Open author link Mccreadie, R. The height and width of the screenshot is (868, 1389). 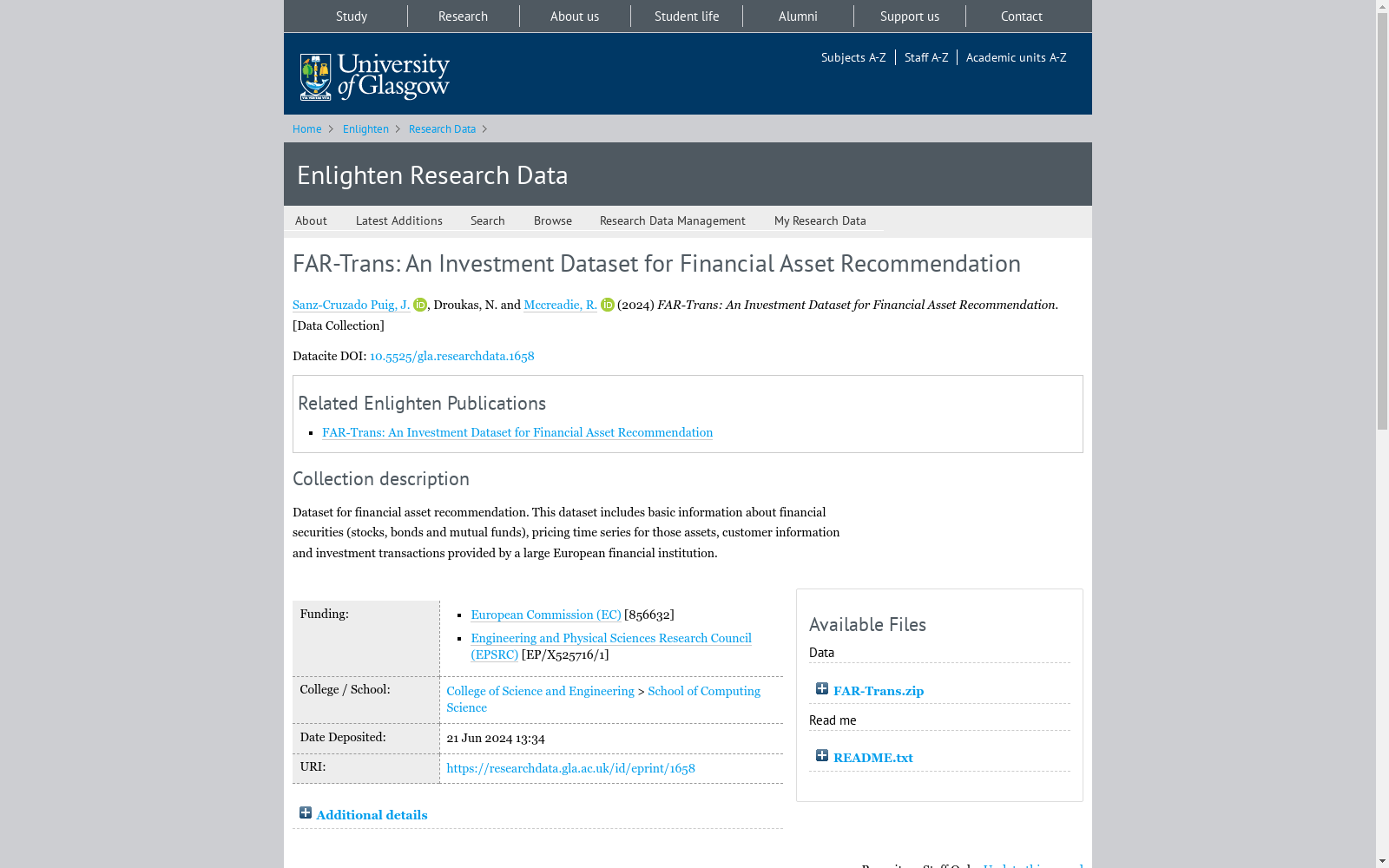pyautogui.click(x=560, y=305)
